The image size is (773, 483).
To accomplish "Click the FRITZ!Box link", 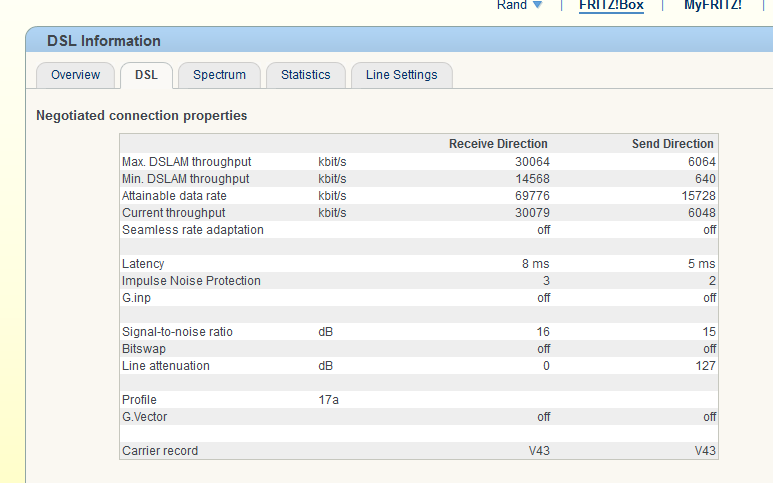I will point(611,5).
